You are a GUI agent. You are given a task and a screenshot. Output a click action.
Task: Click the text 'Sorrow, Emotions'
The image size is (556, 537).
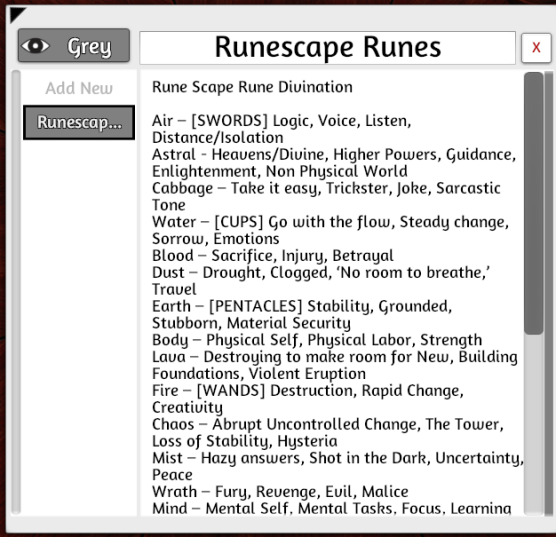pos(216,239)
